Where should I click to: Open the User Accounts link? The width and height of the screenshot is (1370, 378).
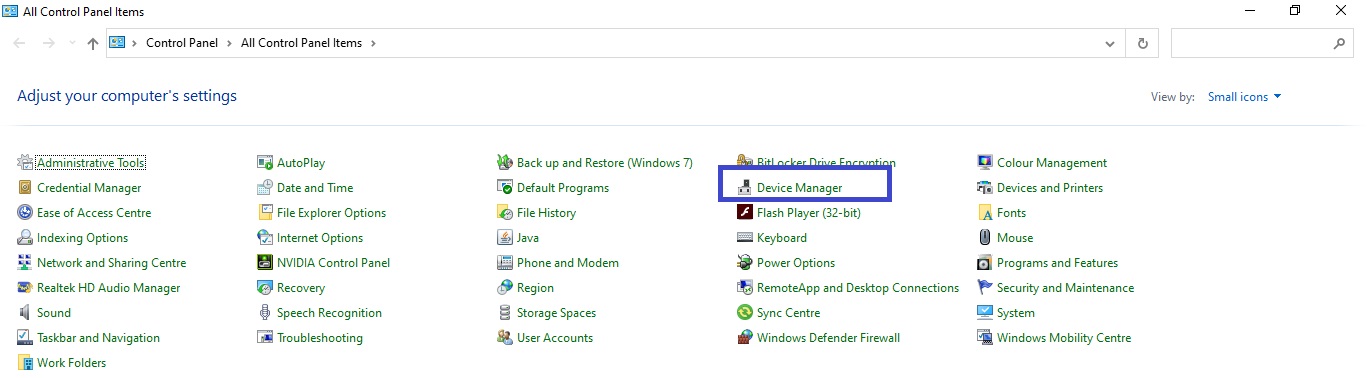pos(555,338)
